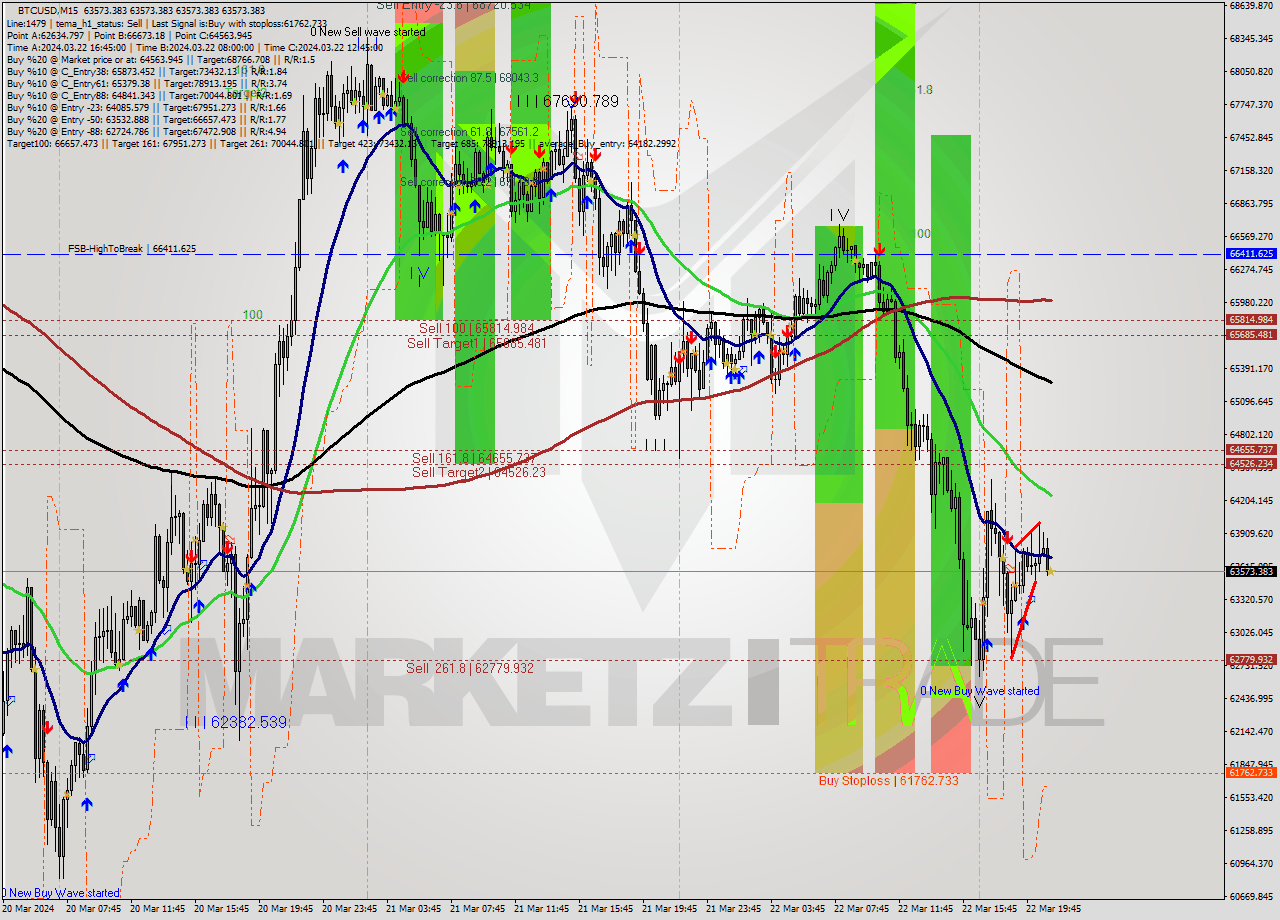Screen dimensions: 1280x920
Task: Click the 63320.570 price axis label
Action: pyautogui.click(x=1251, y=599)
